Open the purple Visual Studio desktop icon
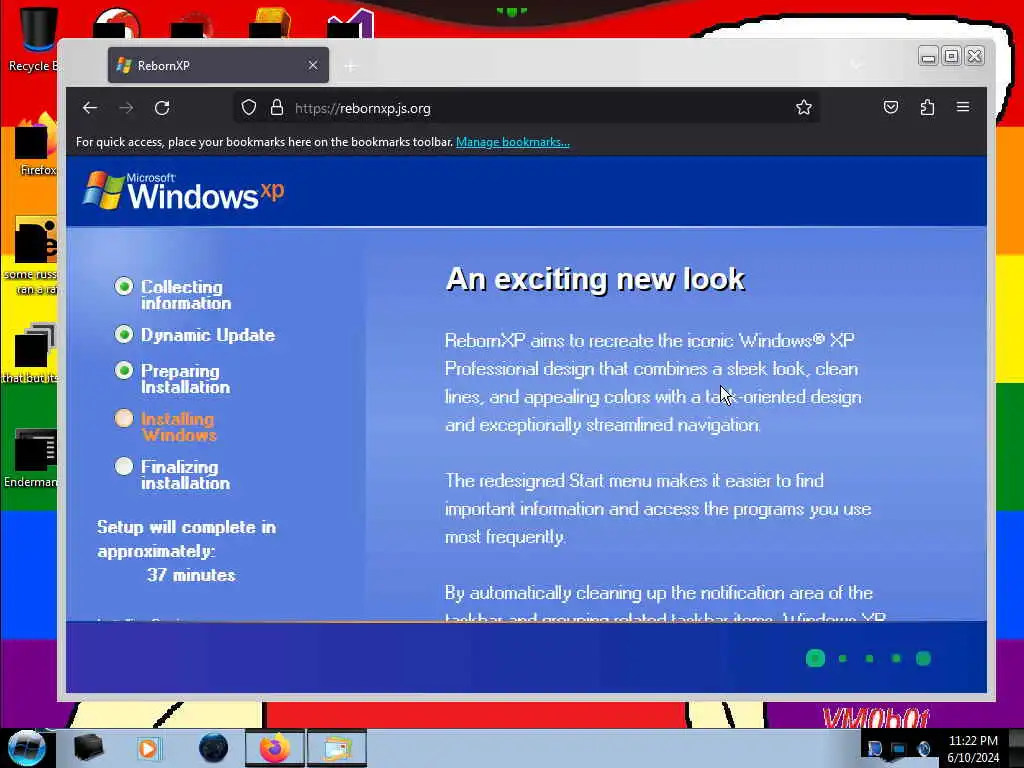The width and height of the screenshot is (1024, 768). [351, 24]
